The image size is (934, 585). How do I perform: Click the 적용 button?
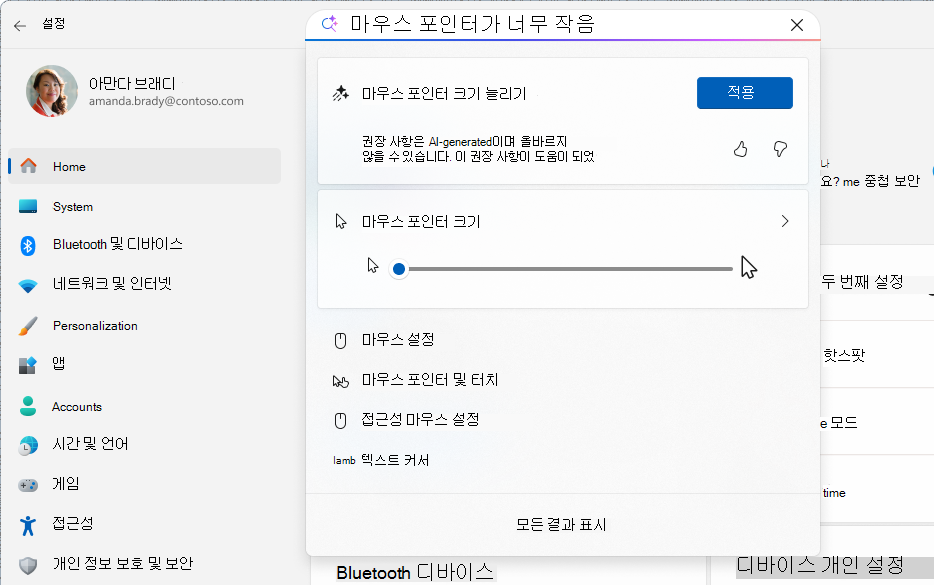pyautogui.click(x=744, y=92)
